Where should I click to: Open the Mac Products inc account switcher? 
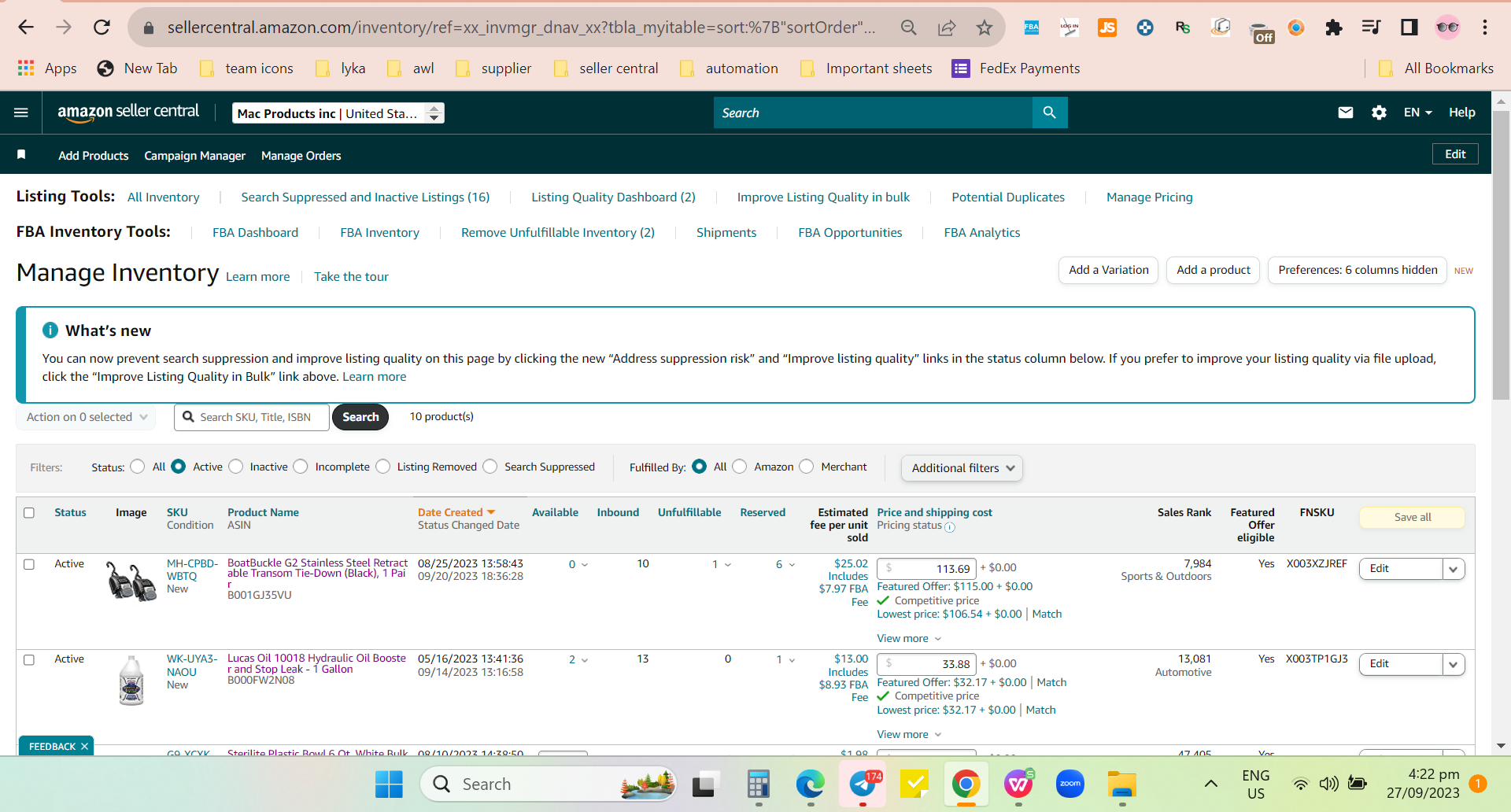tap(338, 113)
